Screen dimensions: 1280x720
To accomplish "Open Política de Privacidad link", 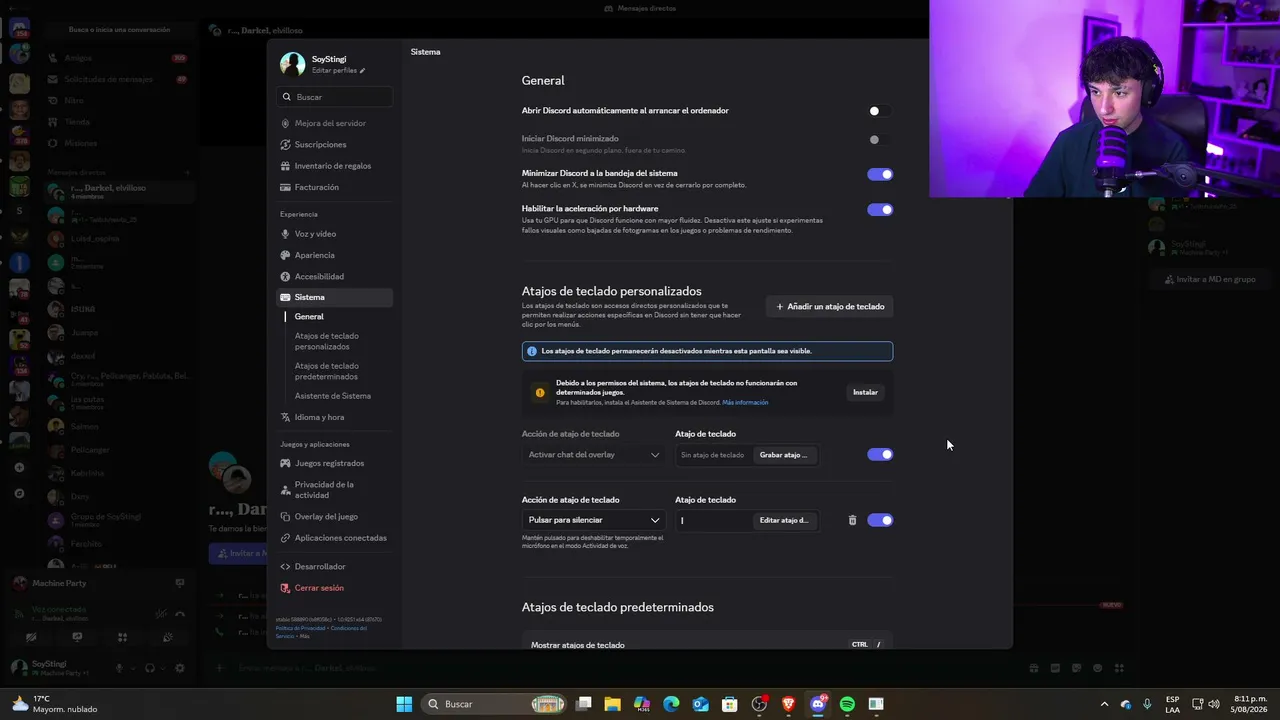I will (x=300, y=628).
